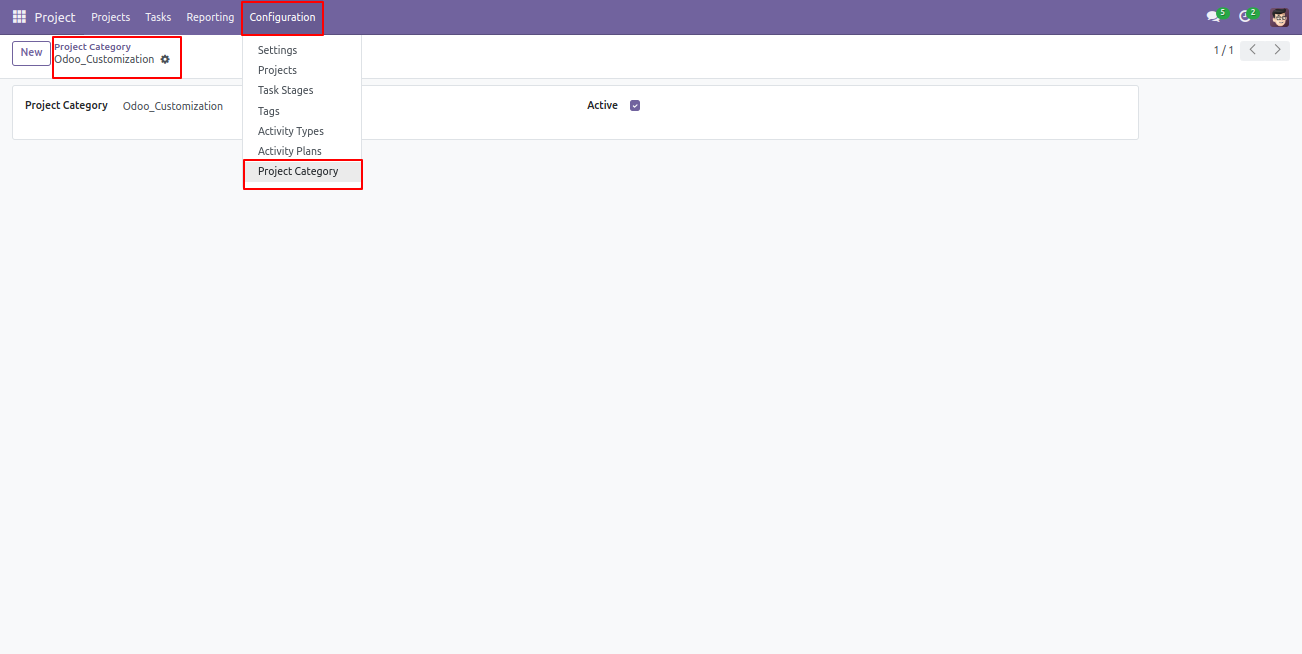This screenshot has width=1302, height=654.
Task: Open the user avatar menu
Action: pyautogui.click(x=1280, y=17)
